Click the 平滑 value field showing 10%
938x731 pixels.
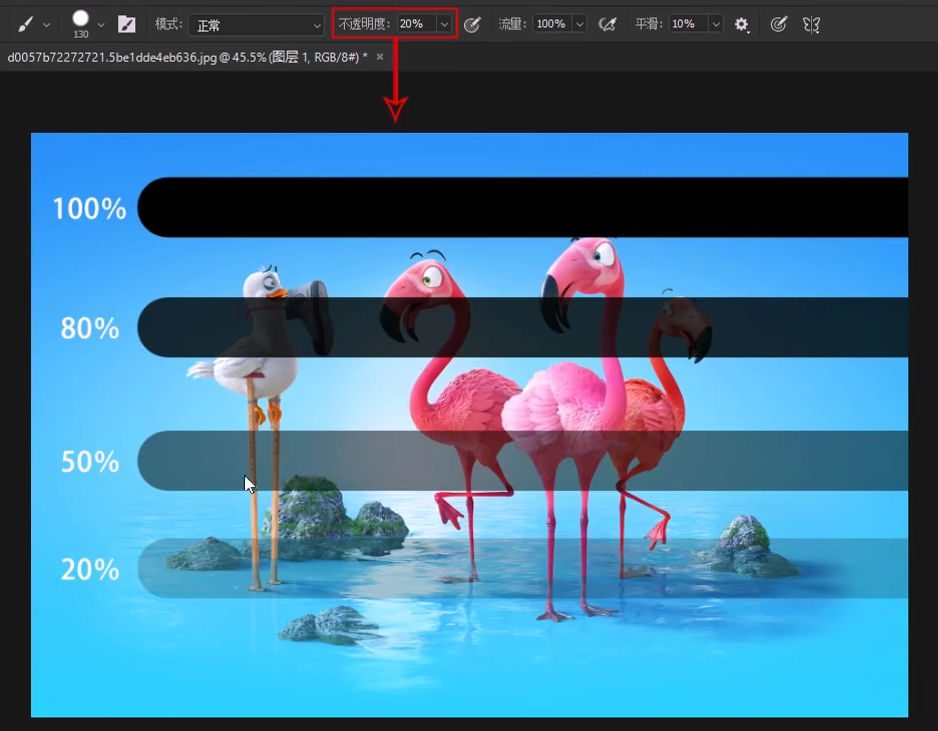(688, 24)
